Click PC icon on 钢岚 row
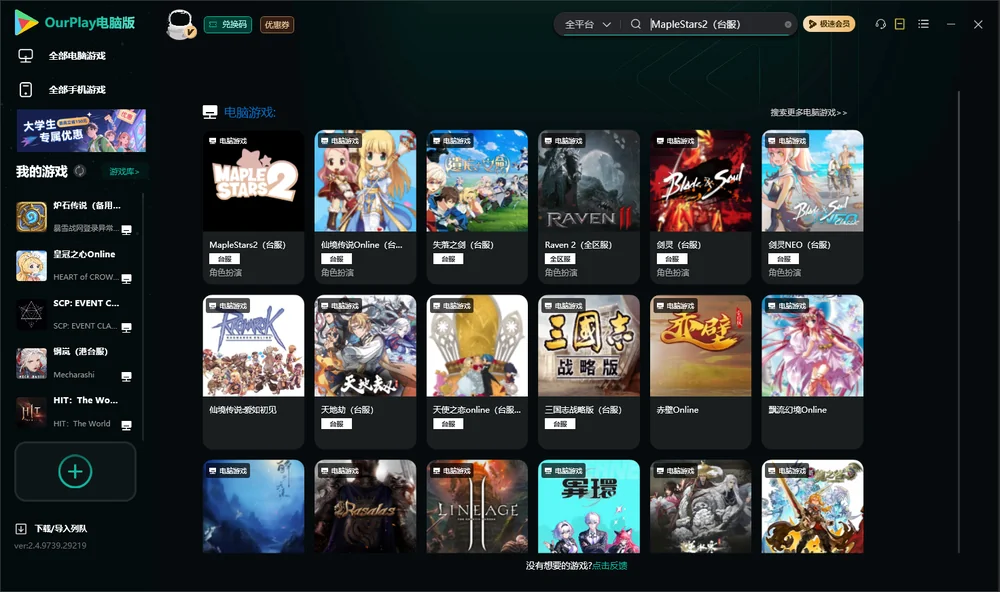Image resolution: width=1000 pixels, height=592 pixels. [x=126, y=376]
